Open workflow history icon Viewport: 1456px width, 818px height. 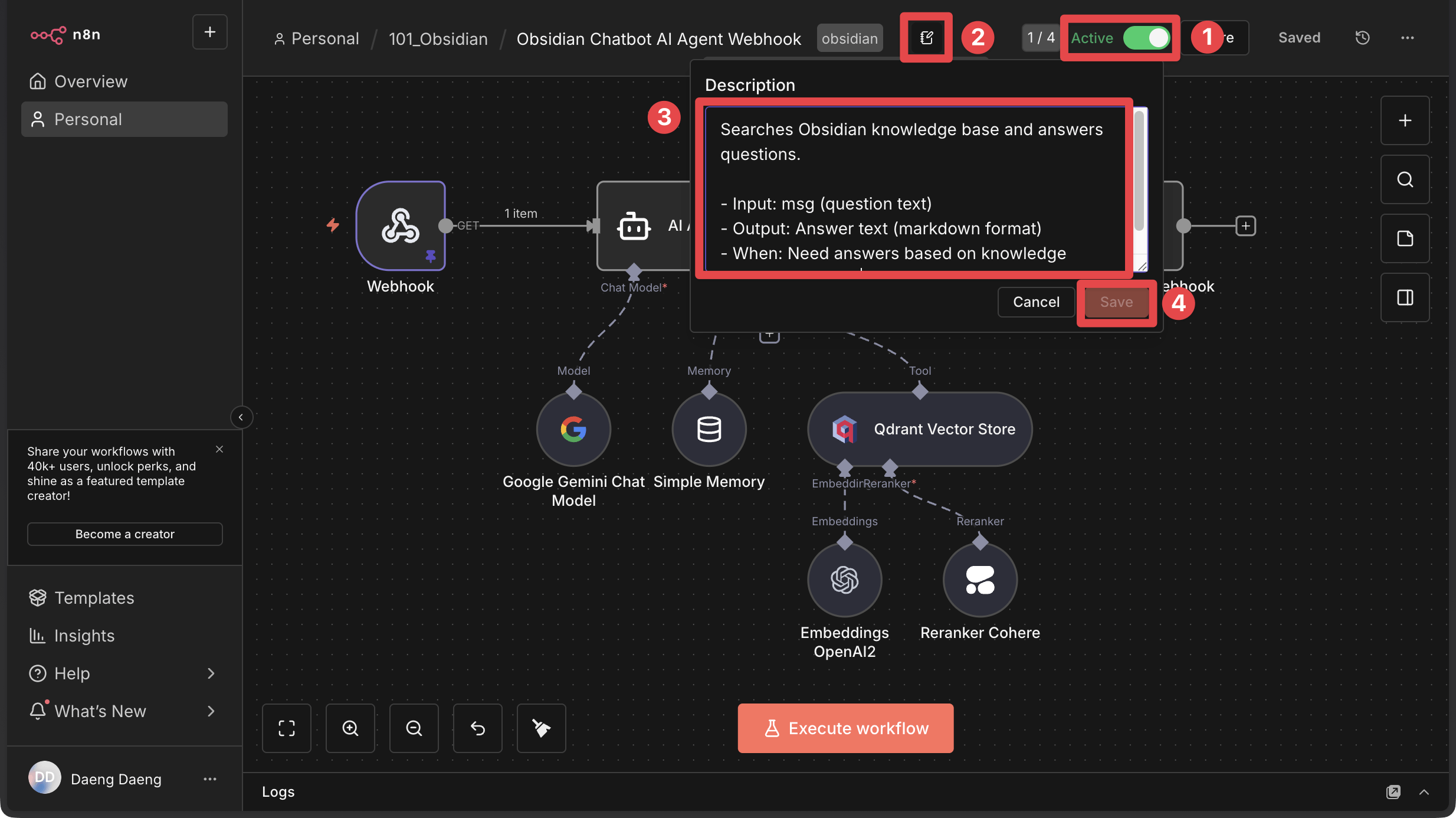[x=1362, y=38]
